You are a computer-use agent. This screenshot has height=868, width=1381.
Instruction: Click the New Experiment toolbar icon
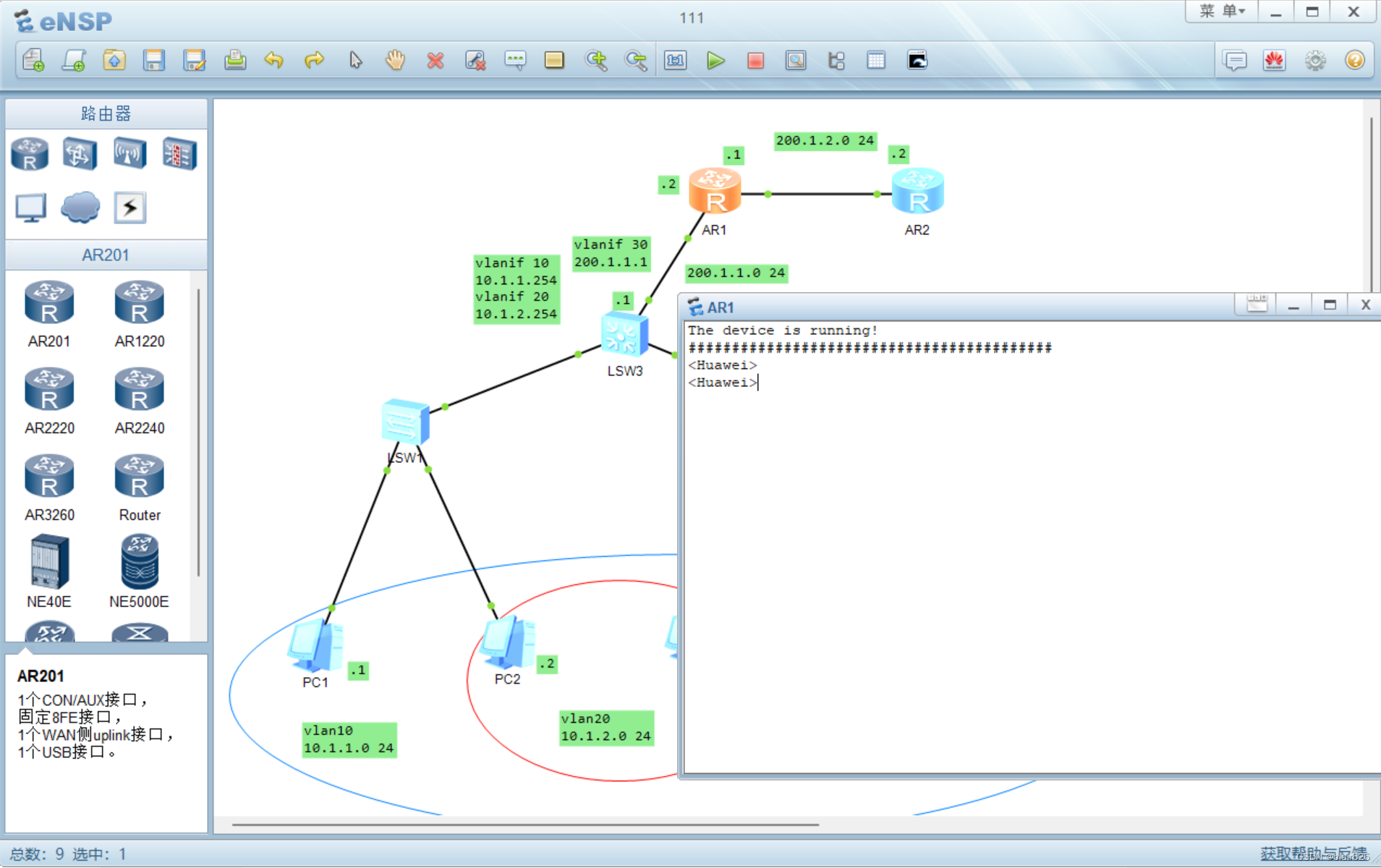[x=74, y=61]
